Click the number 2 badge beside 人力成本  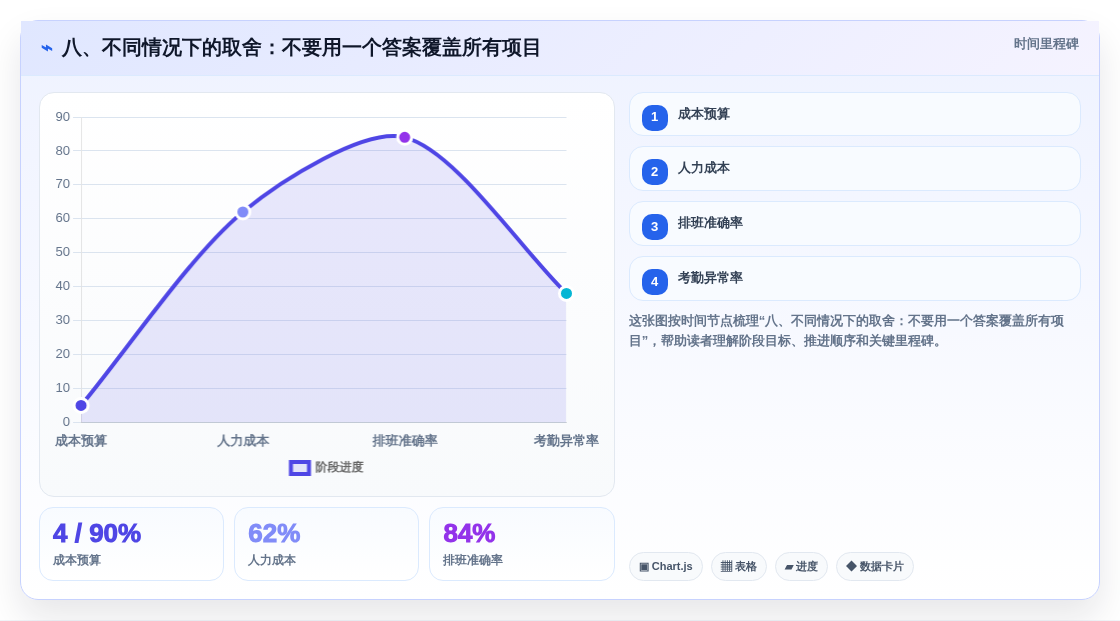coord(654,172)
